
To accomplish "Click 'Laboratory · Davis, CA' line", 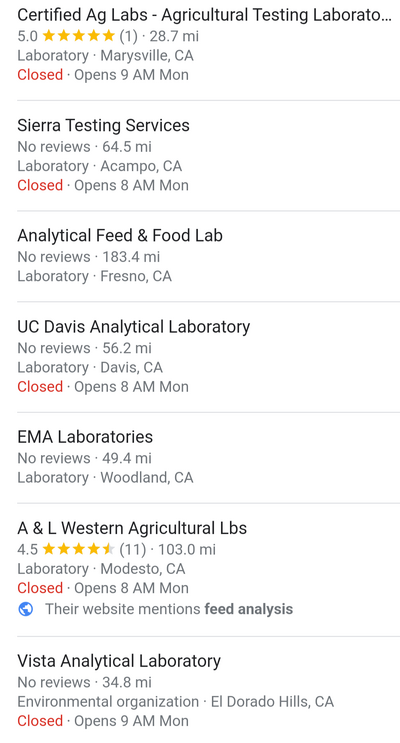I will [90, 368].
